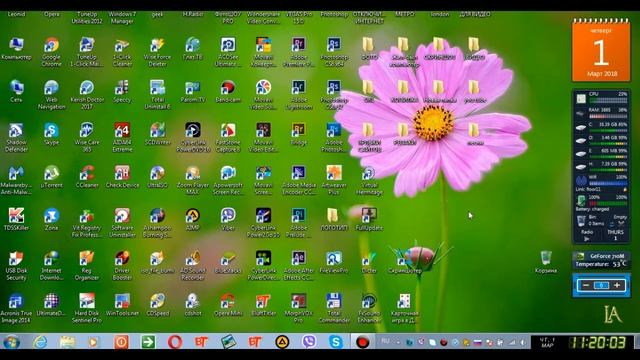The width and height of the screenshot is (640, 360).
Task: Open Acronis True Image 2014 shortcut
Action: coord(16,308)
